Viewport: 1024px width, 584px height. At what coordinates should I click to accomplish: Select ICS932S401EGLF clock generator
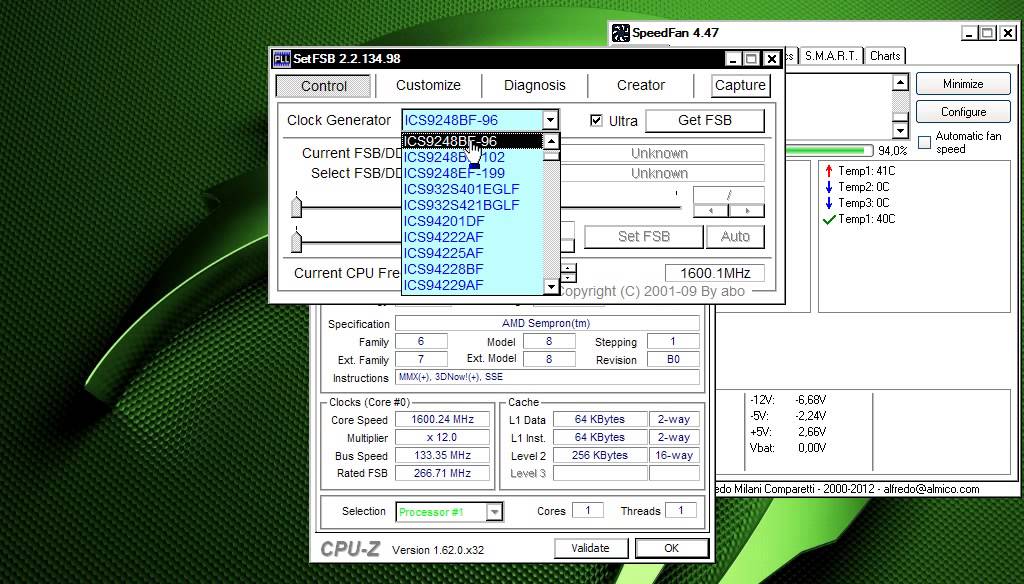(x=472, y=189)
